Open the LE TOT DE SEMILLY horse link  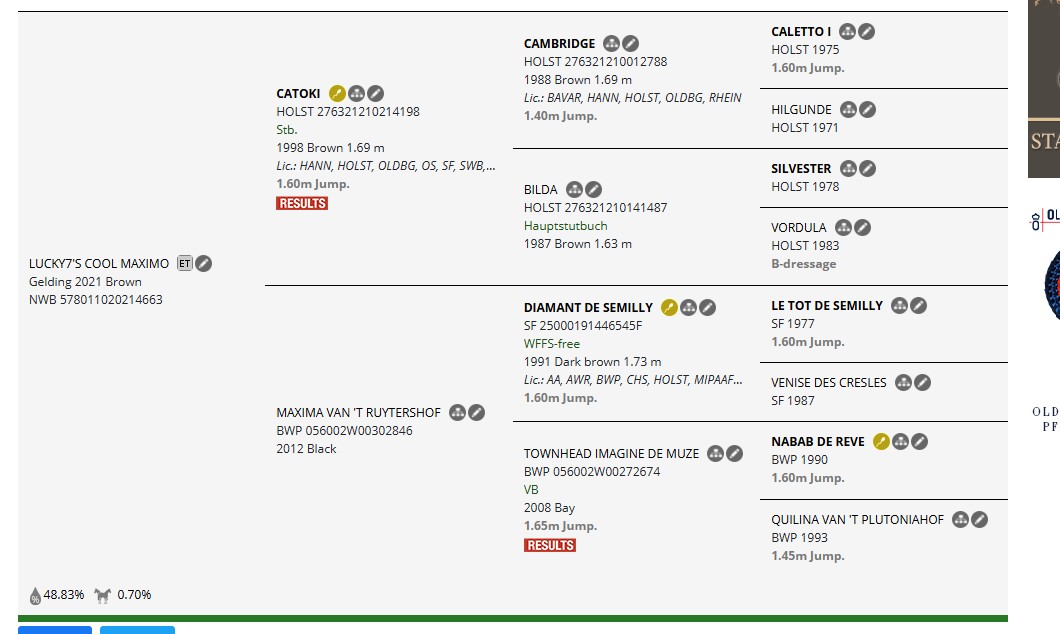point(827,306)
